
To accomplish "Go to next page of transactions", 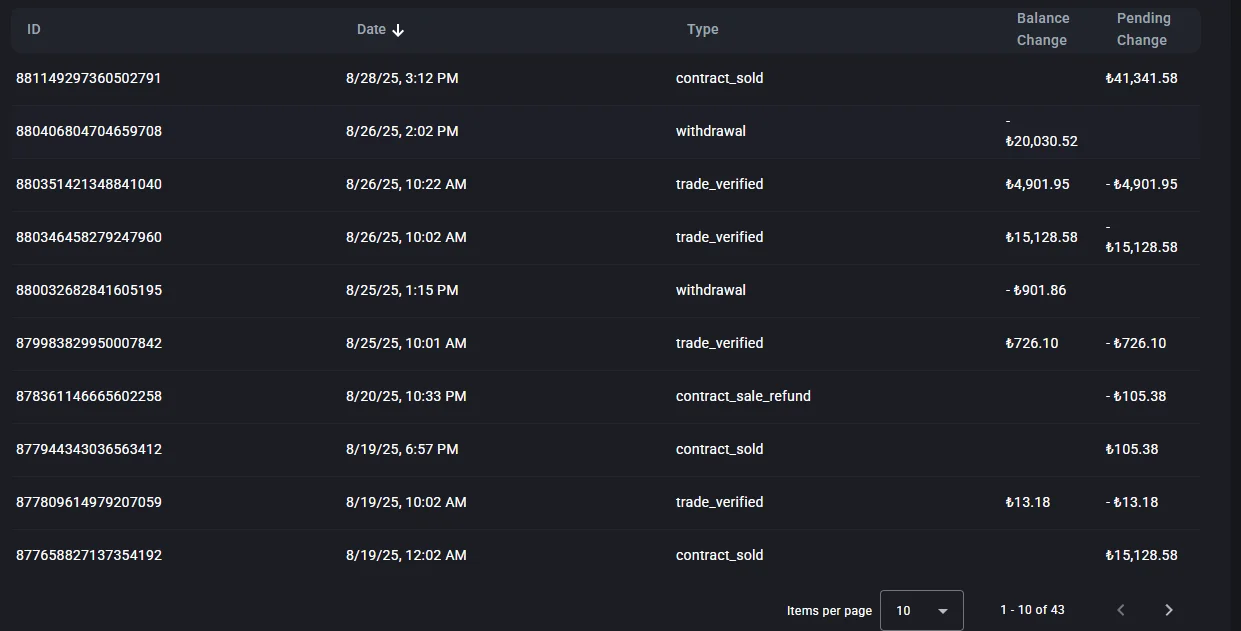I will (x=1168, y=610).
